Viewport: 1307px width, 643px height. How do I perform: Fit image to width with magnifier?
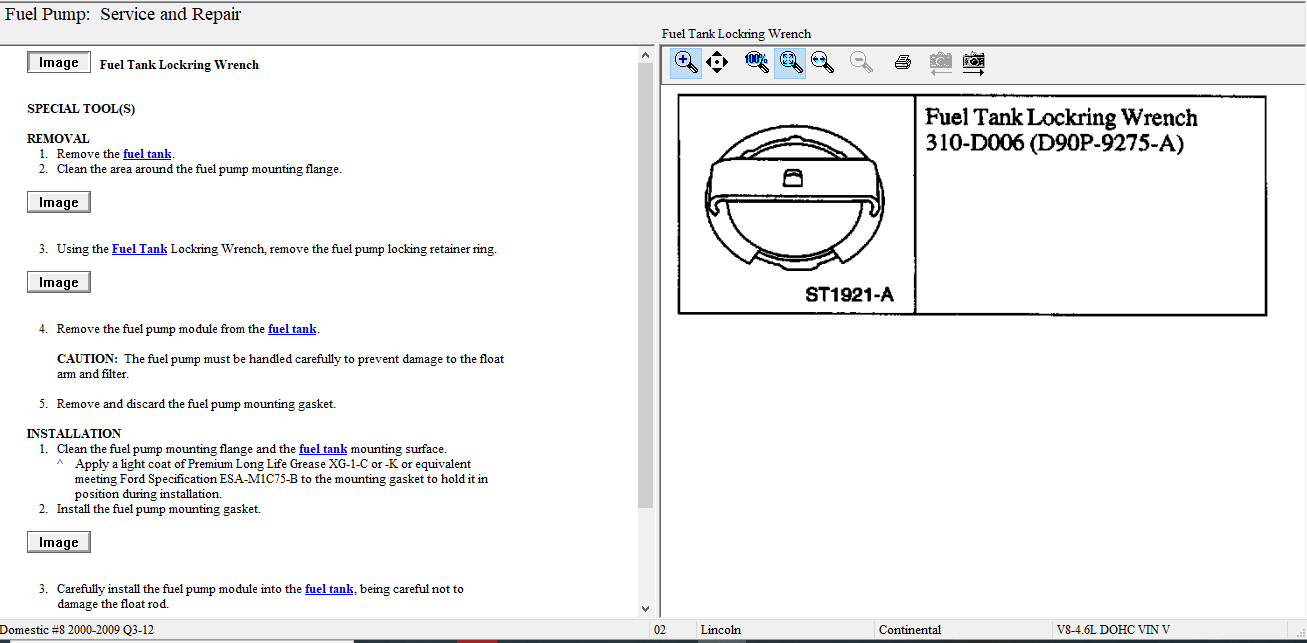click(x=823, y=62)
